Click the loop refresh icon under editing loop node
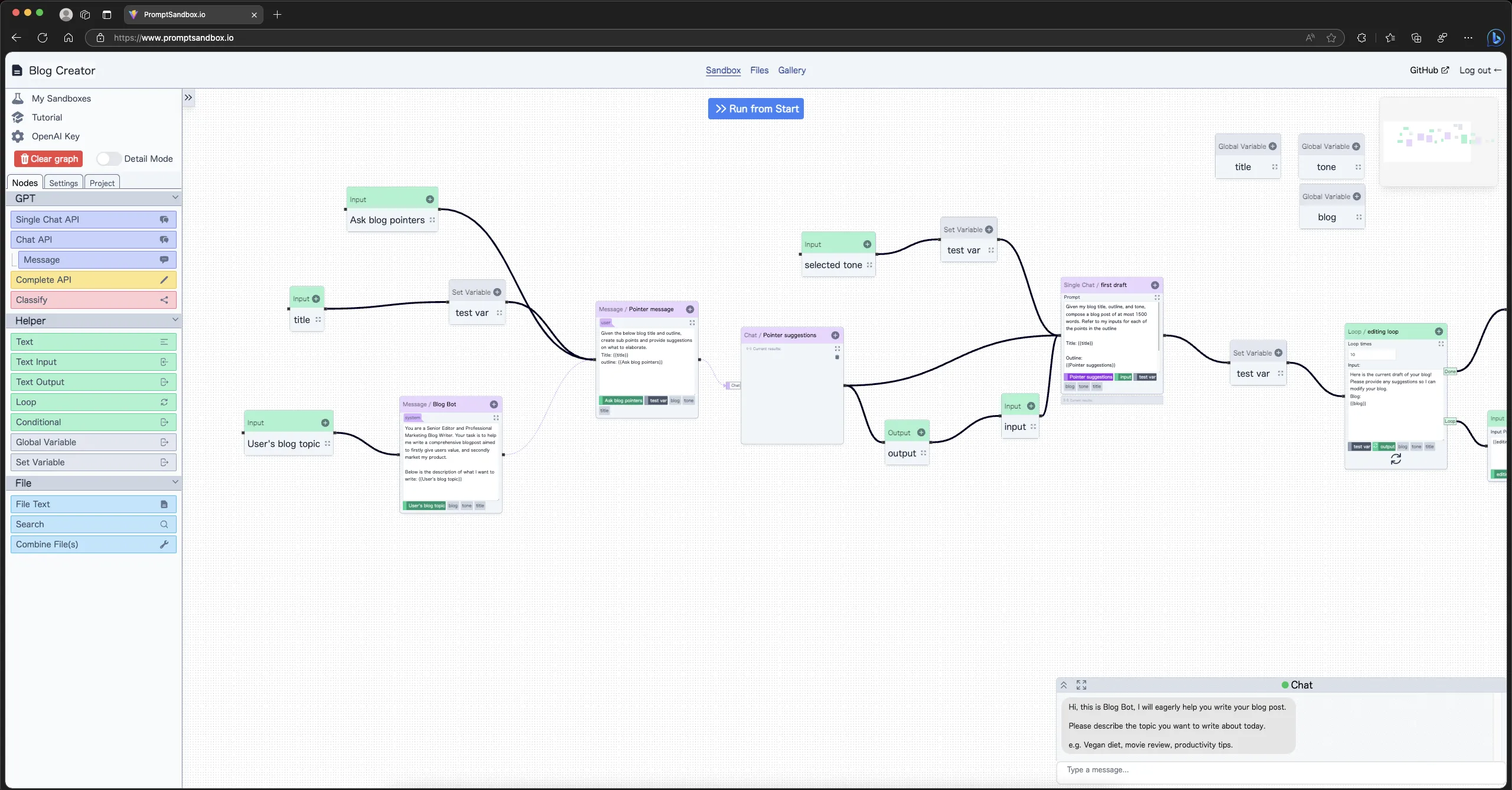 pyautogui.click(x=1395, y=459)
